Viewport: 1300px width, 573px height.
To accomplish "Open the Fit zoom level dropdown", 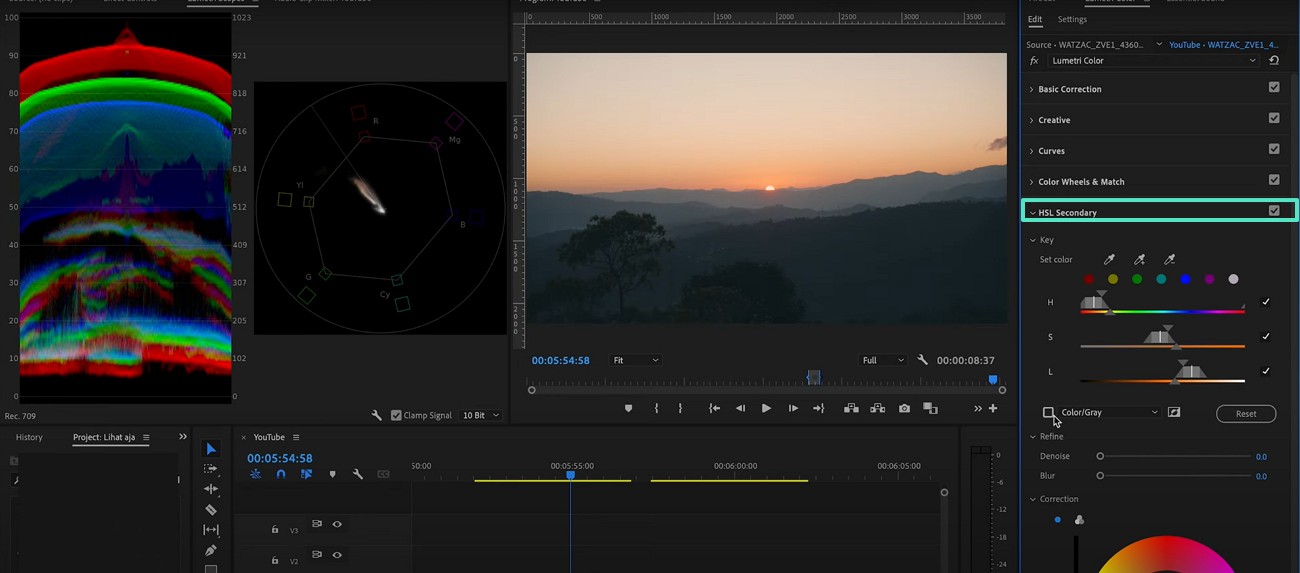I will [635, 360].
